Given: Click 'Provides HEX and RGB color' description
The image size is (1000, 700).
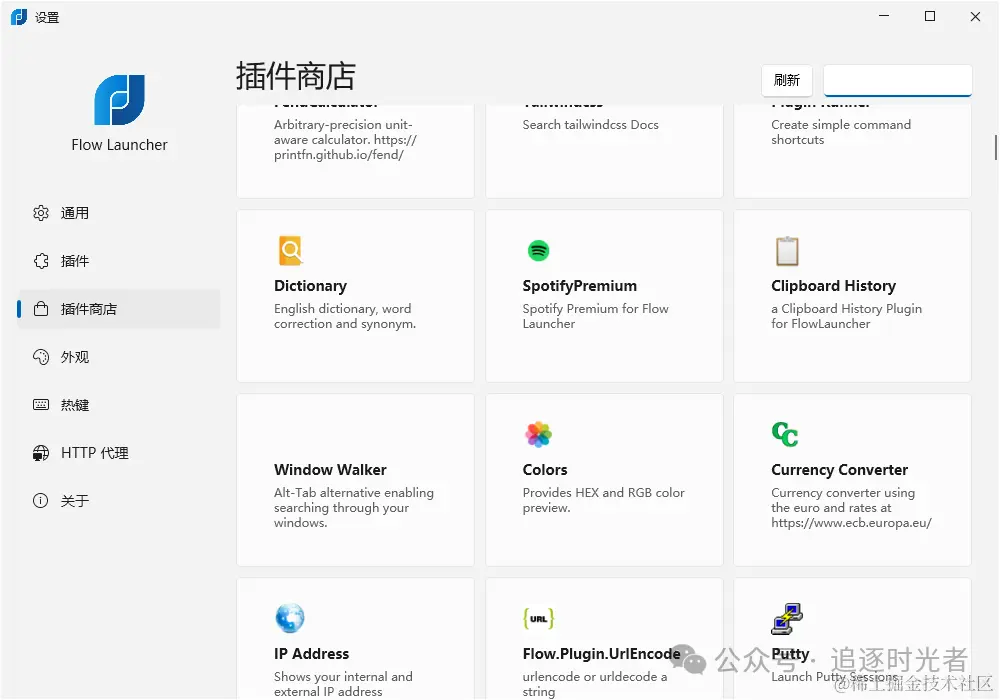Looking at the screenshot, I should coord(603,500).
